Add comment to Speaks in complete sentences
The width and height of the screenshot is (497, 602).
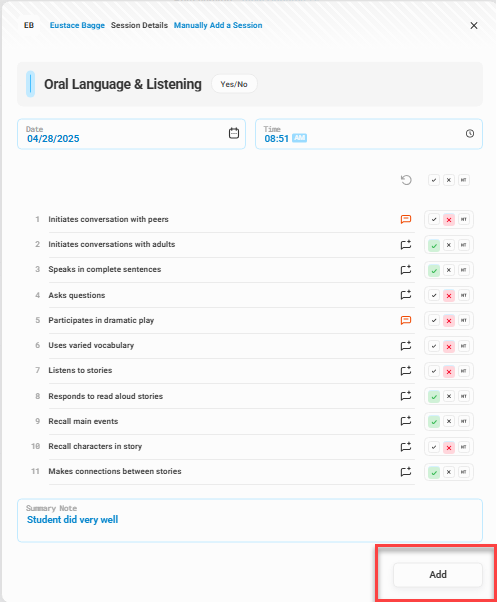[x=406, y=270]
